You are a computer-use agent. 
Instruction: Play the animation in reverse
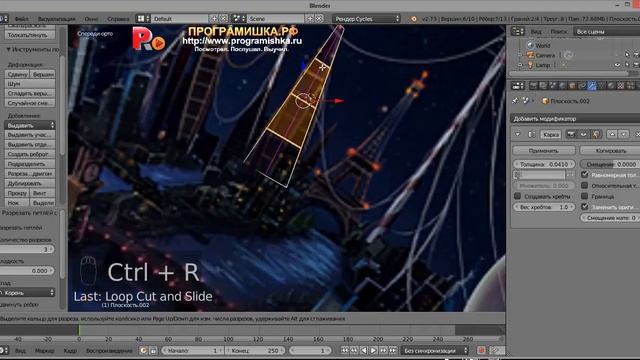point(364,350)
